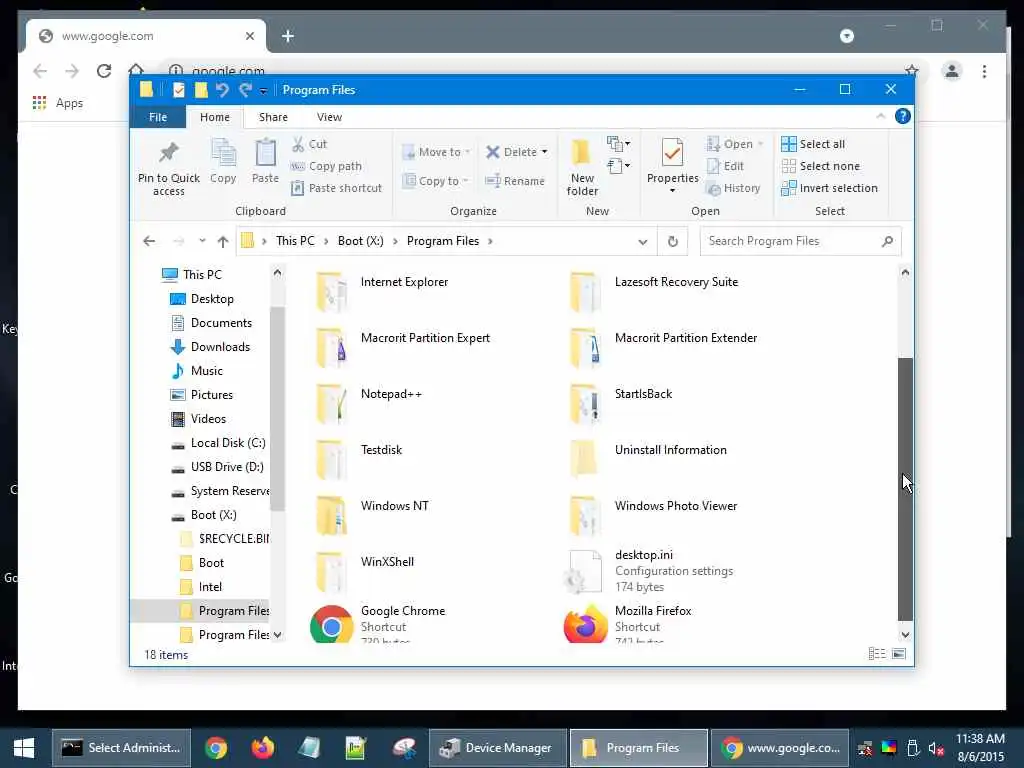Select the Windows Photo Viewer folder
The height and width of the screenshot is (768, 1024).
point(653,516)
